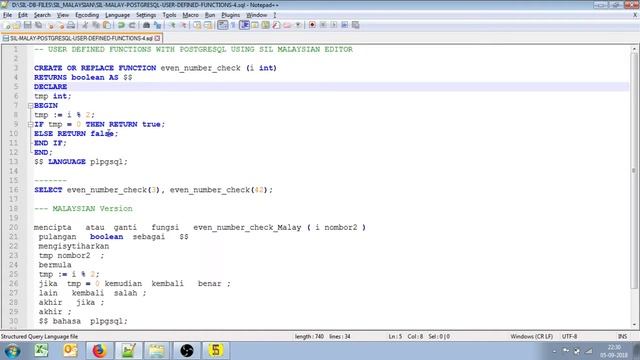Click the Close document toolbar icon
This screenshot has width=640, height=360.
click(50, 25)
